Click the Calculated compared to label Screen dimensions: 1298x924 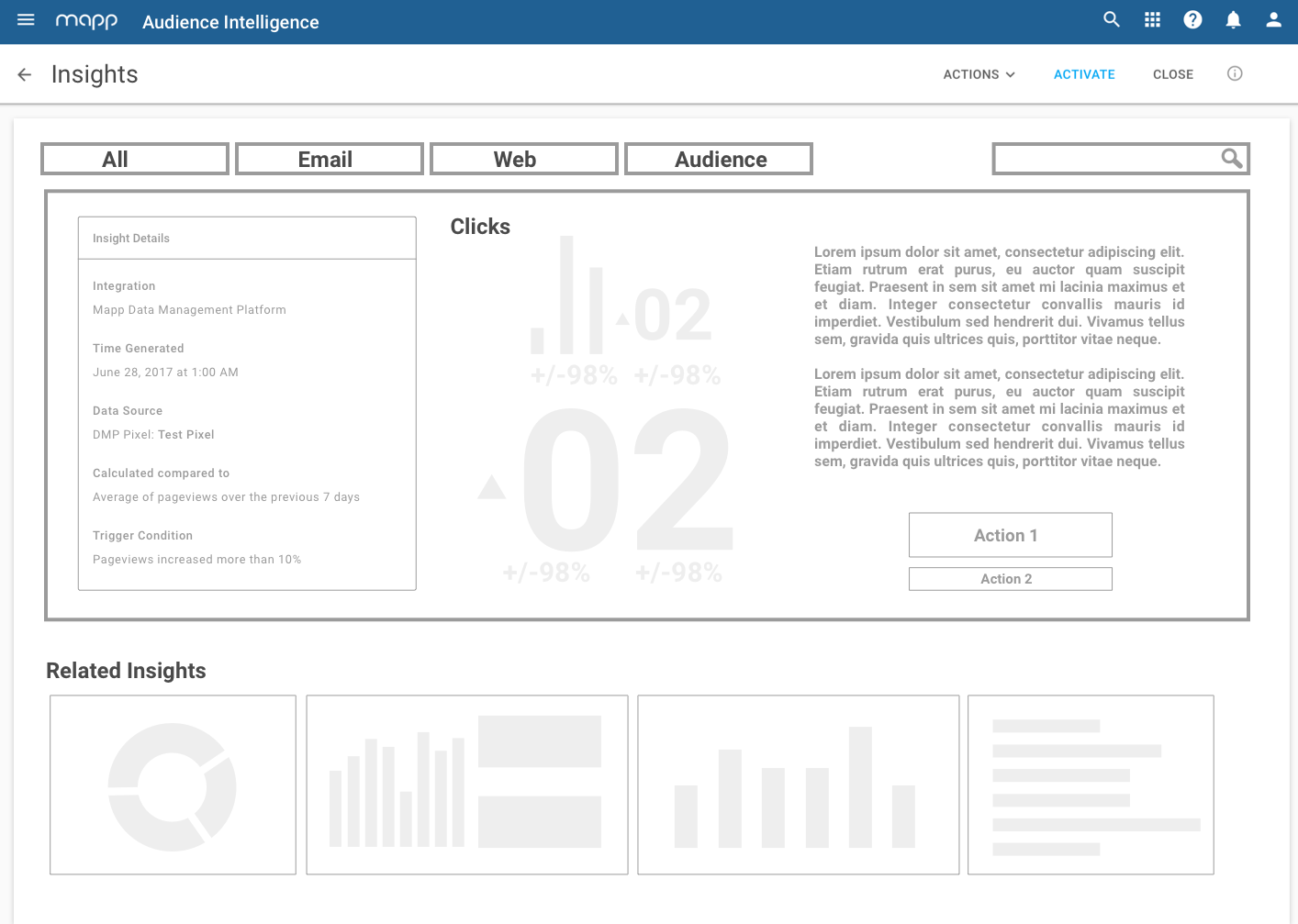pyautogui.click(x=161, y=473)
